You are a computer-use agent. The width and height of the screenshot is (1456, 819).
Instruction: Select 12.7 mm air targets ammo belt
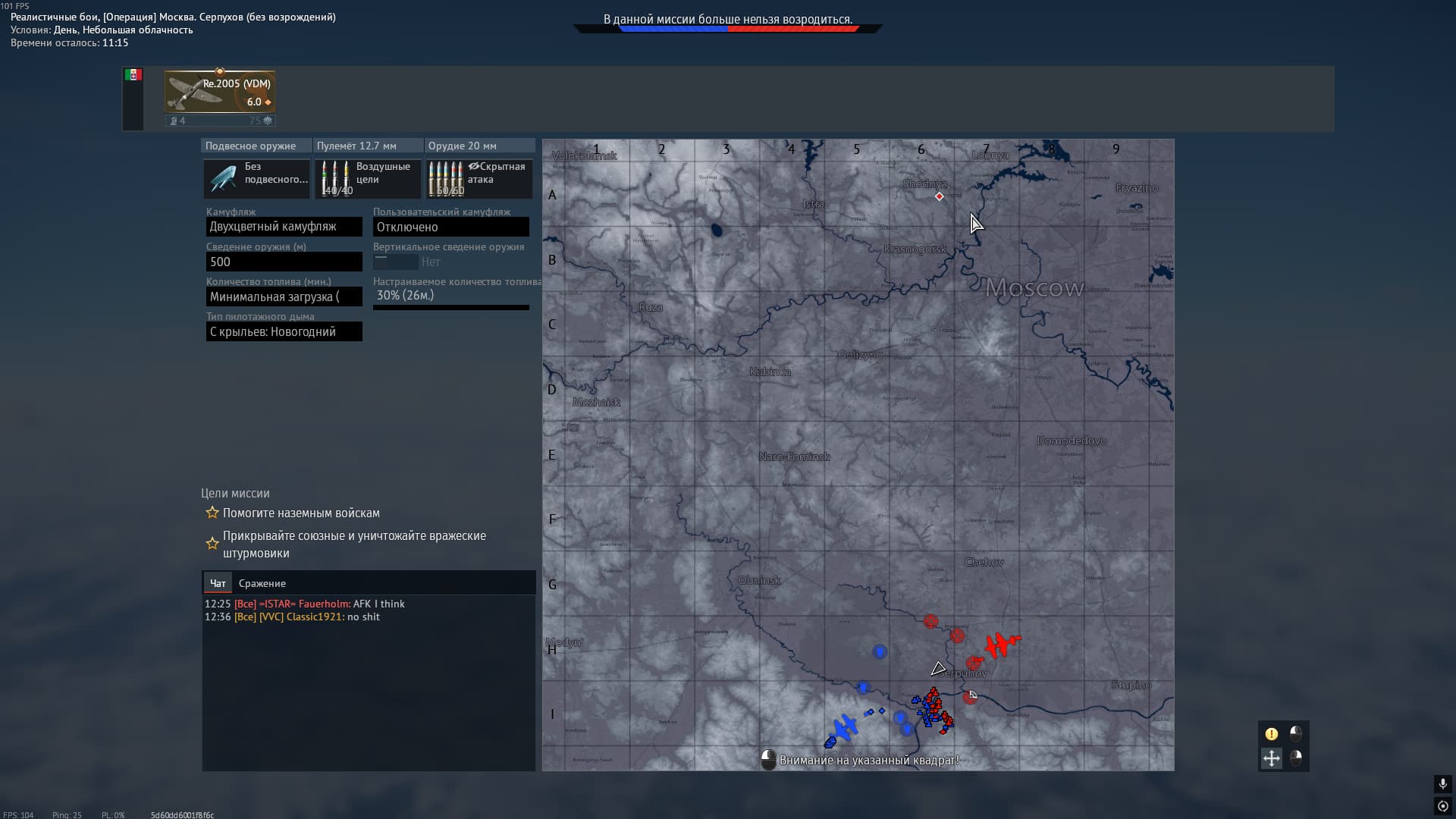(x=368, y=178)
